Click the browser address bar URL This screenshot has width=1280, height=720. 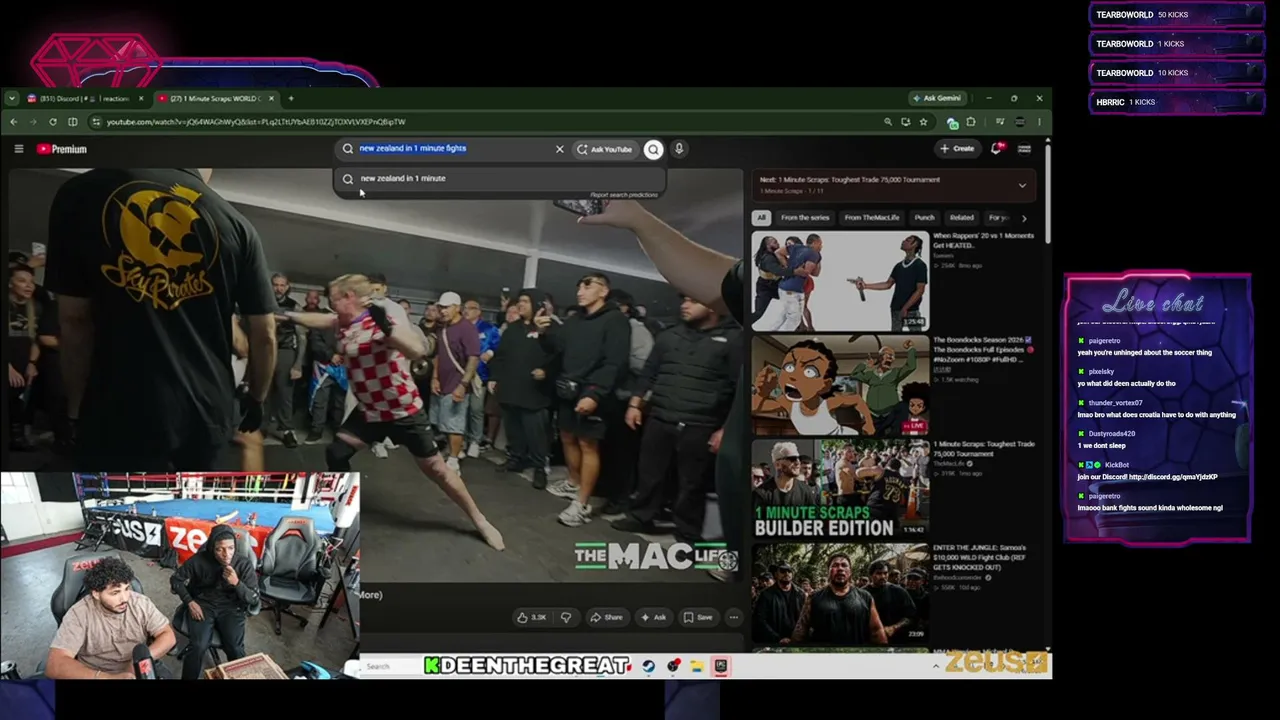point(256,122)
